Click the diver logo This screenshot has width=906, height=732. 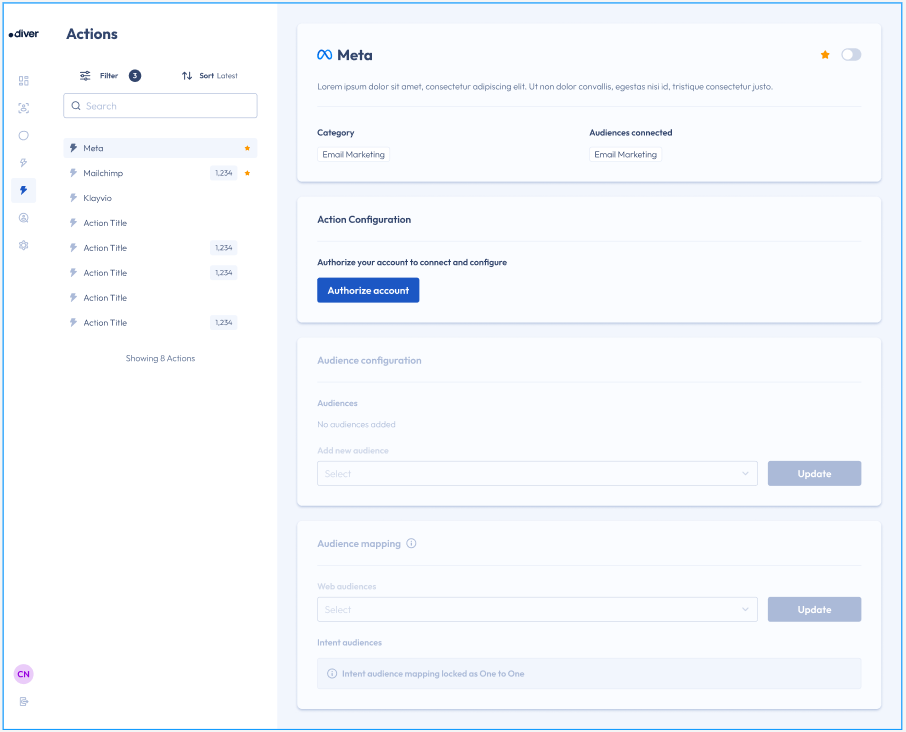pos(24,34)
